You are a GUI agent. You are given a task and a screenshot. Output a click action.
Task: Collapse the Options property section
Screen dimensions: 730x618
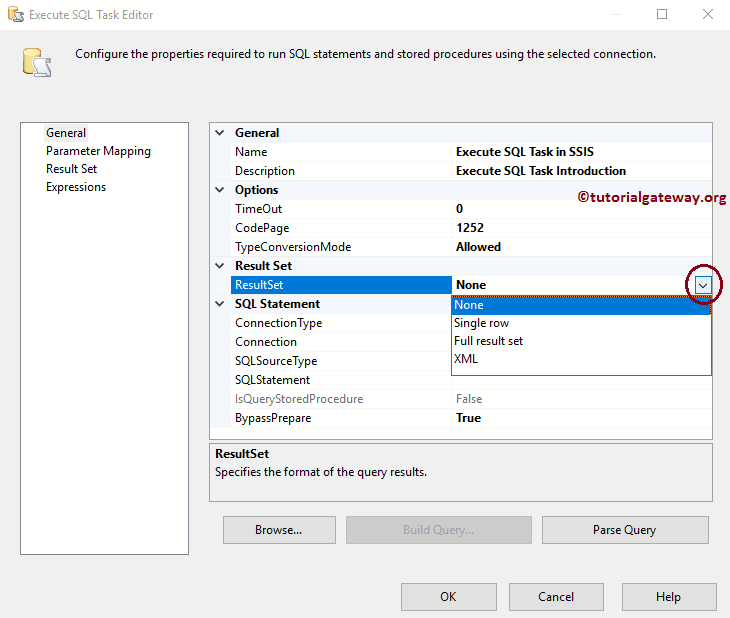[x=220, y=190]
